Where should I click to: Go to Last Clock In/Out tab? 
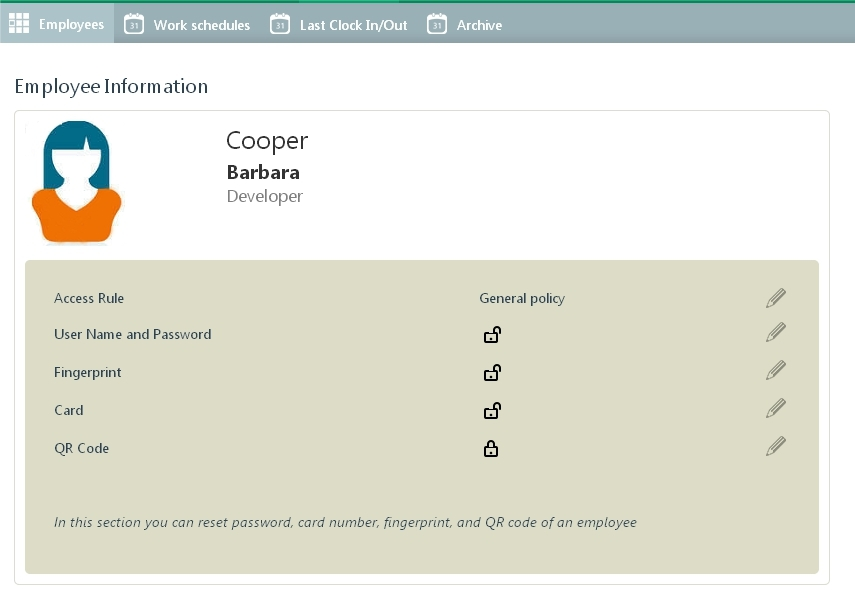(353, 25)
